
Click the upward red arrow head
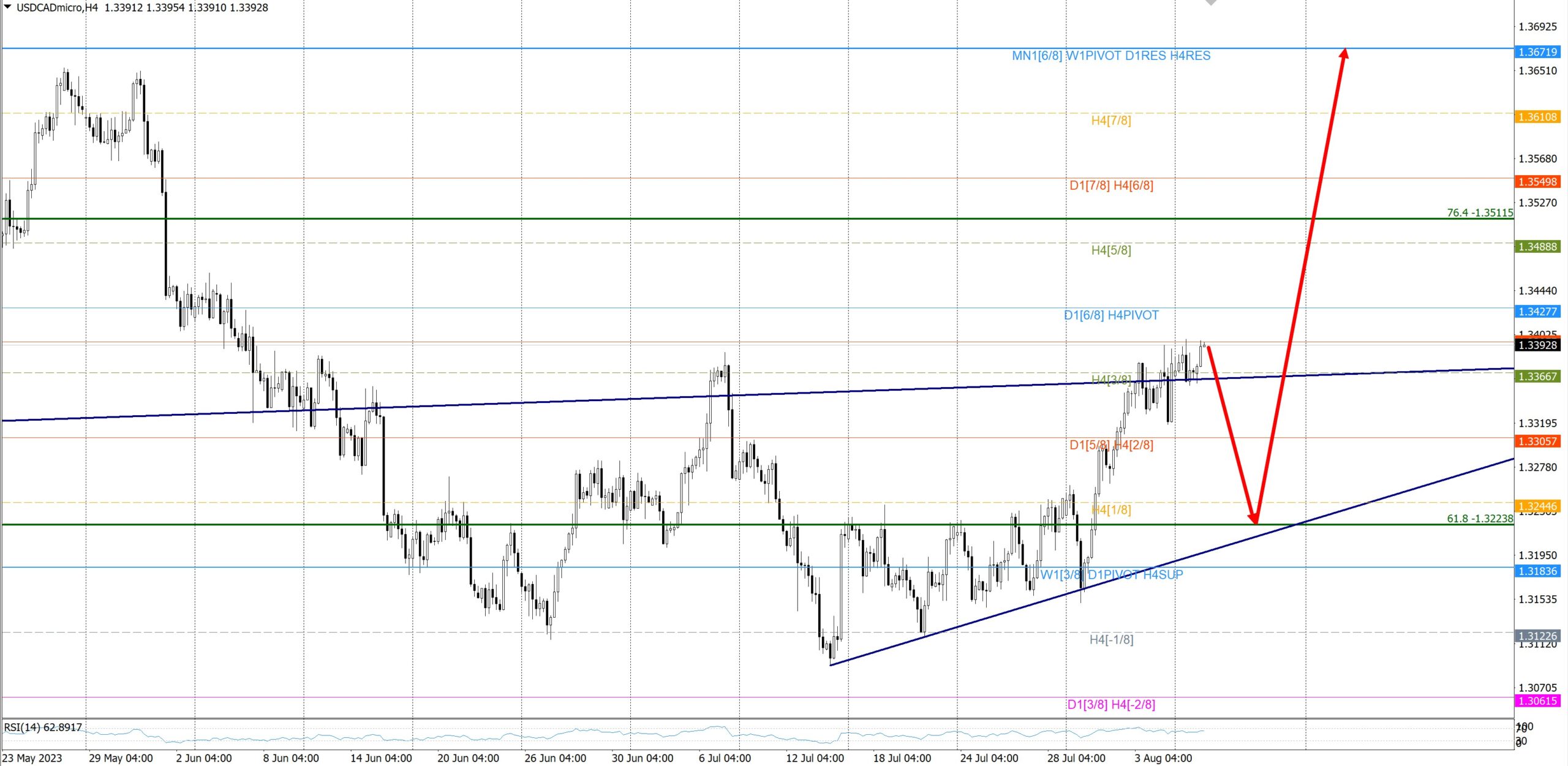tap(1344, 53)
